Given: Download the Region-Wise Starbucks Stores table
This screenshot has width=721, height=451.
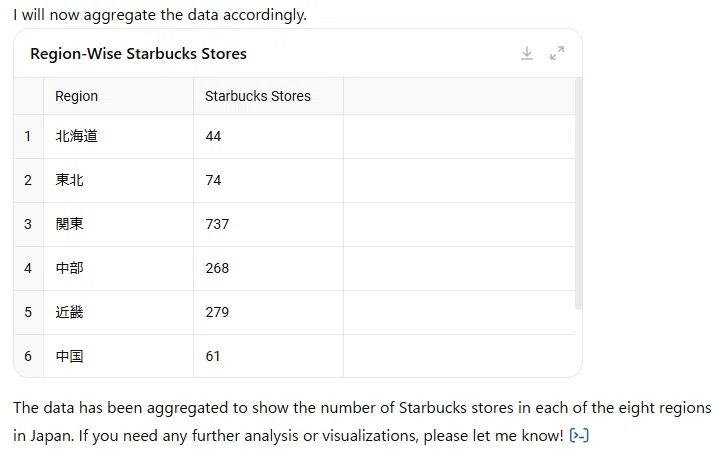Looking at the screenshot, I should 526,53.
